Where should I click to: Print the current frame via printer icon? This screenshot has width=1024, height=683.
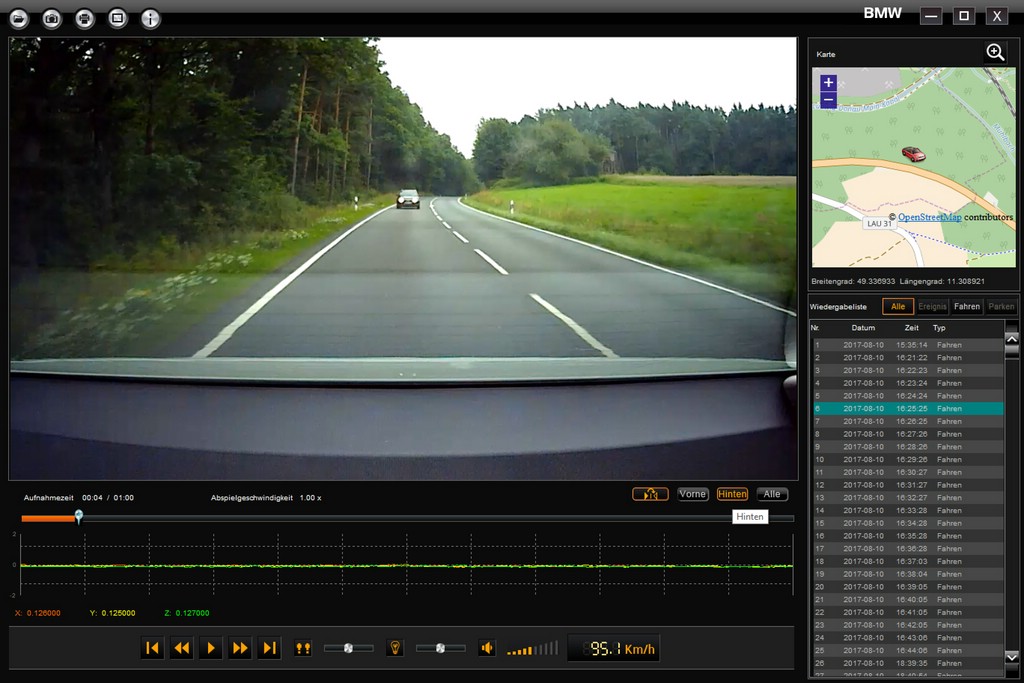pos(85,19)
